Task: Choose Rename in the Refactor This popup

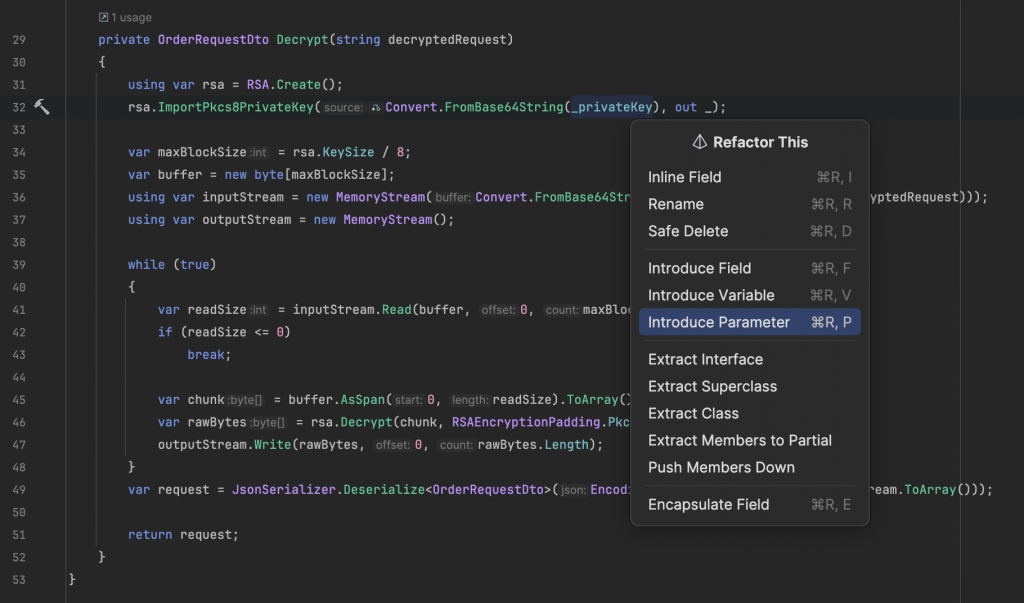Action: [676, 204]
